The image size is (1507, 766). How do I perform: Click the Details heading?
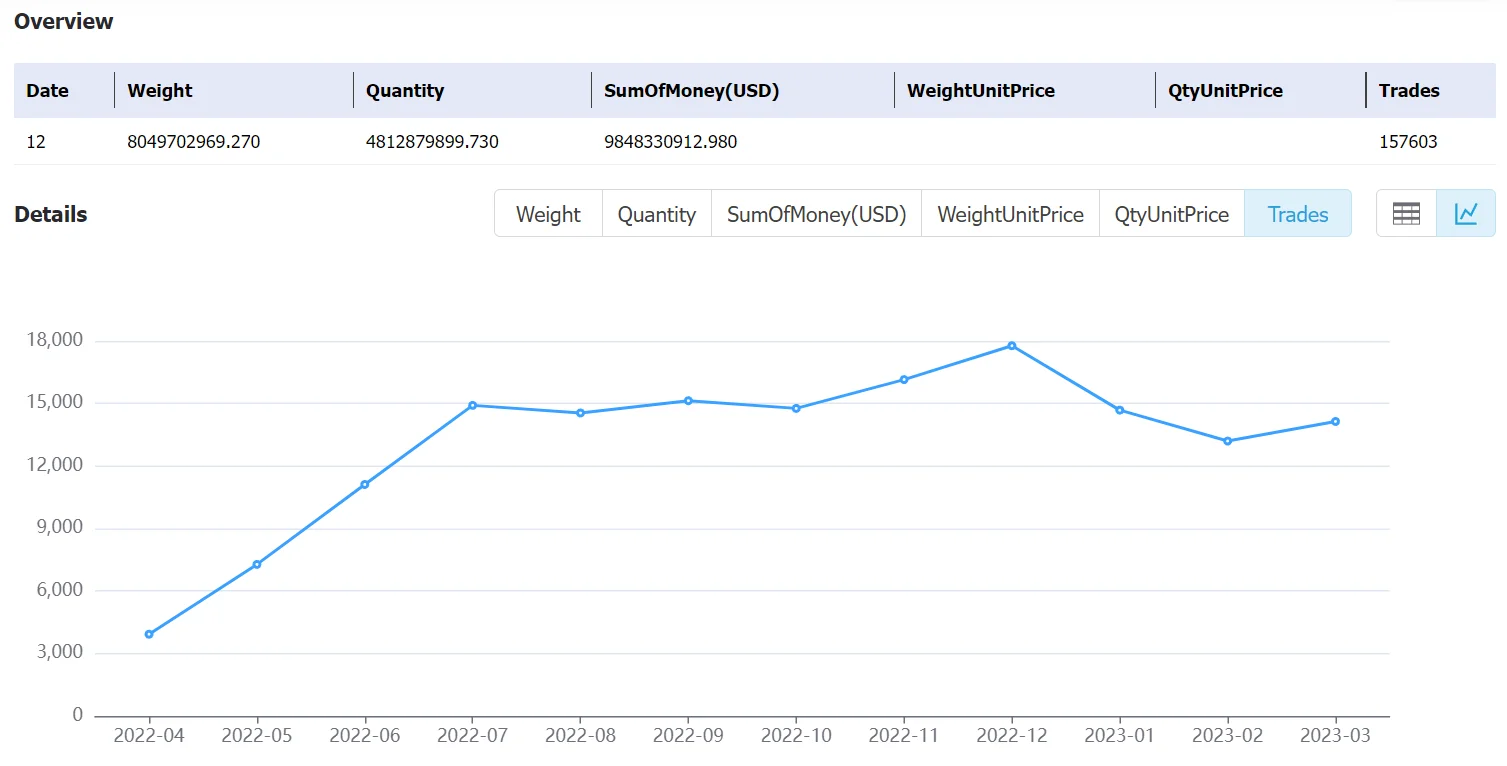(x=51, y=214)
